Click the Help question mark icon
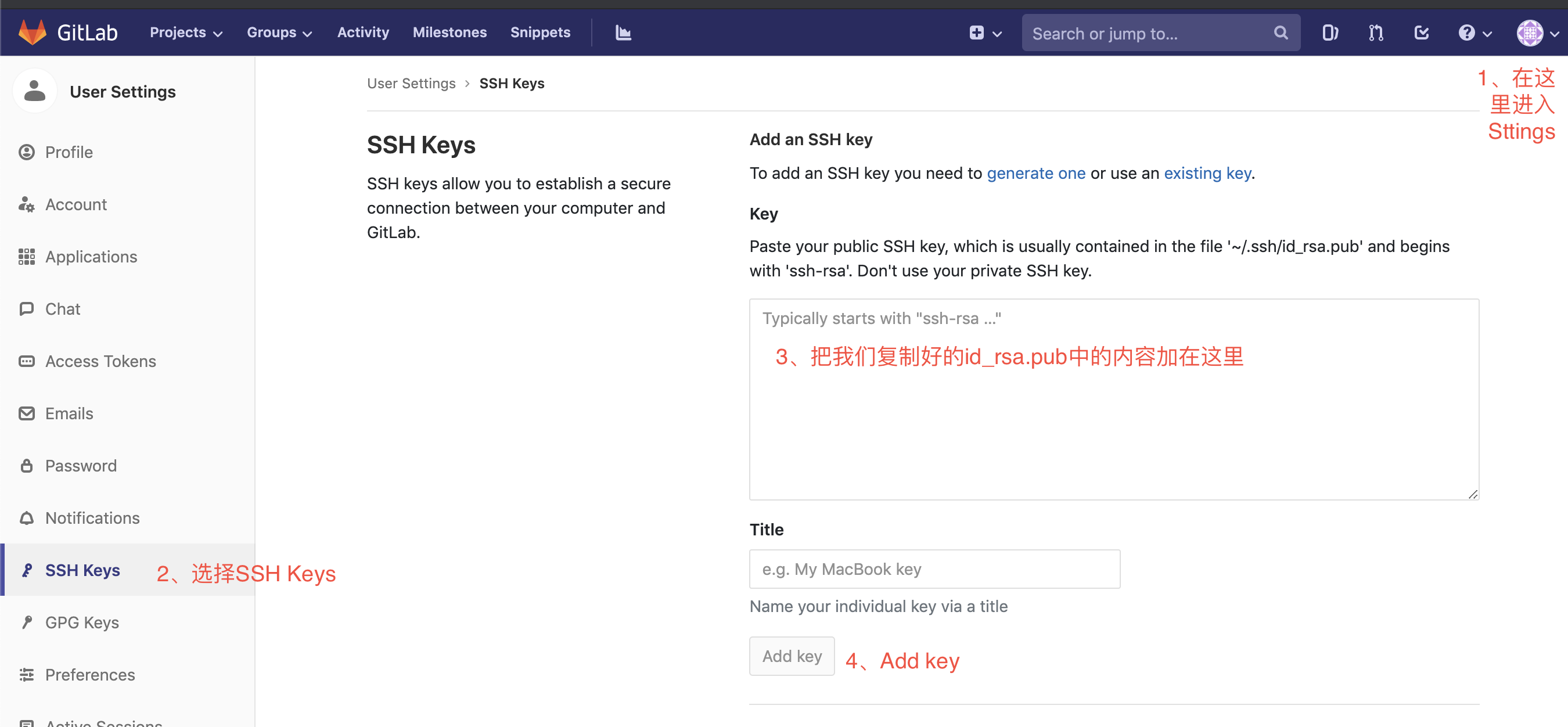Viewport: 1568px width, 727px height. 1466,33
